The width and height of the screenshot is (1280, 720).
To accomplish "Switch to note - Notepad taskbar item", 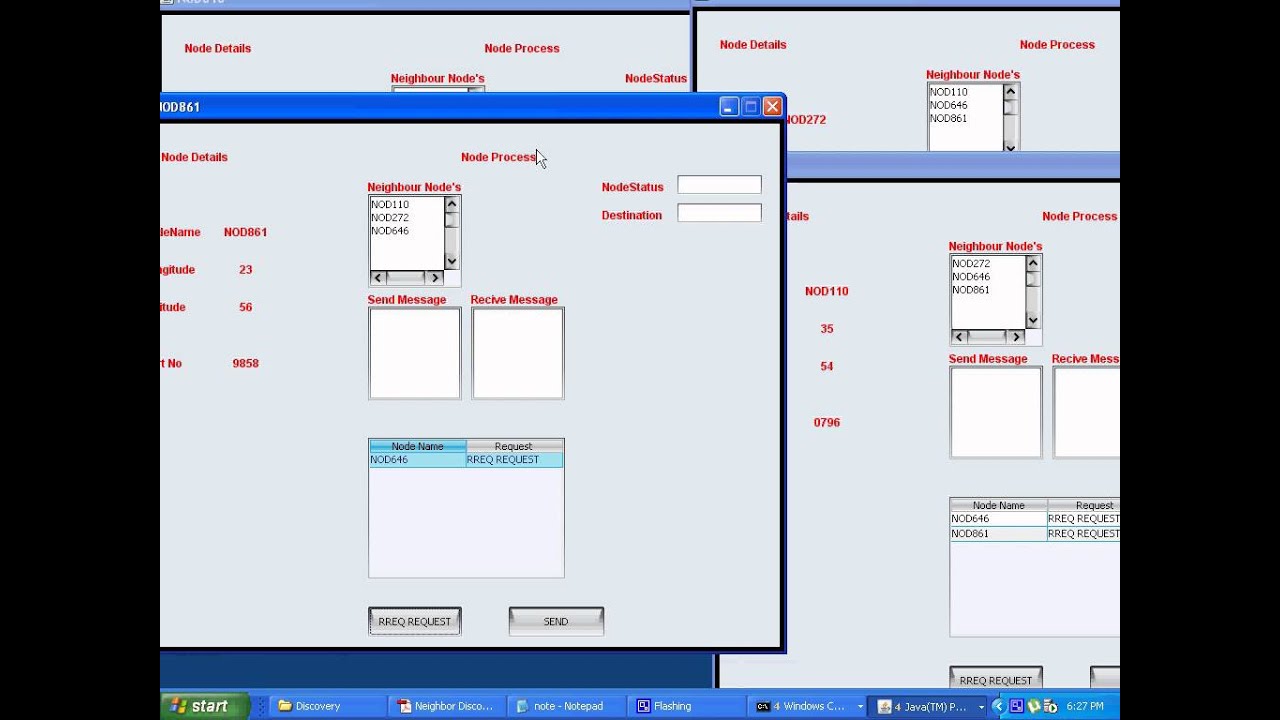I will click(x=568, y=706).
